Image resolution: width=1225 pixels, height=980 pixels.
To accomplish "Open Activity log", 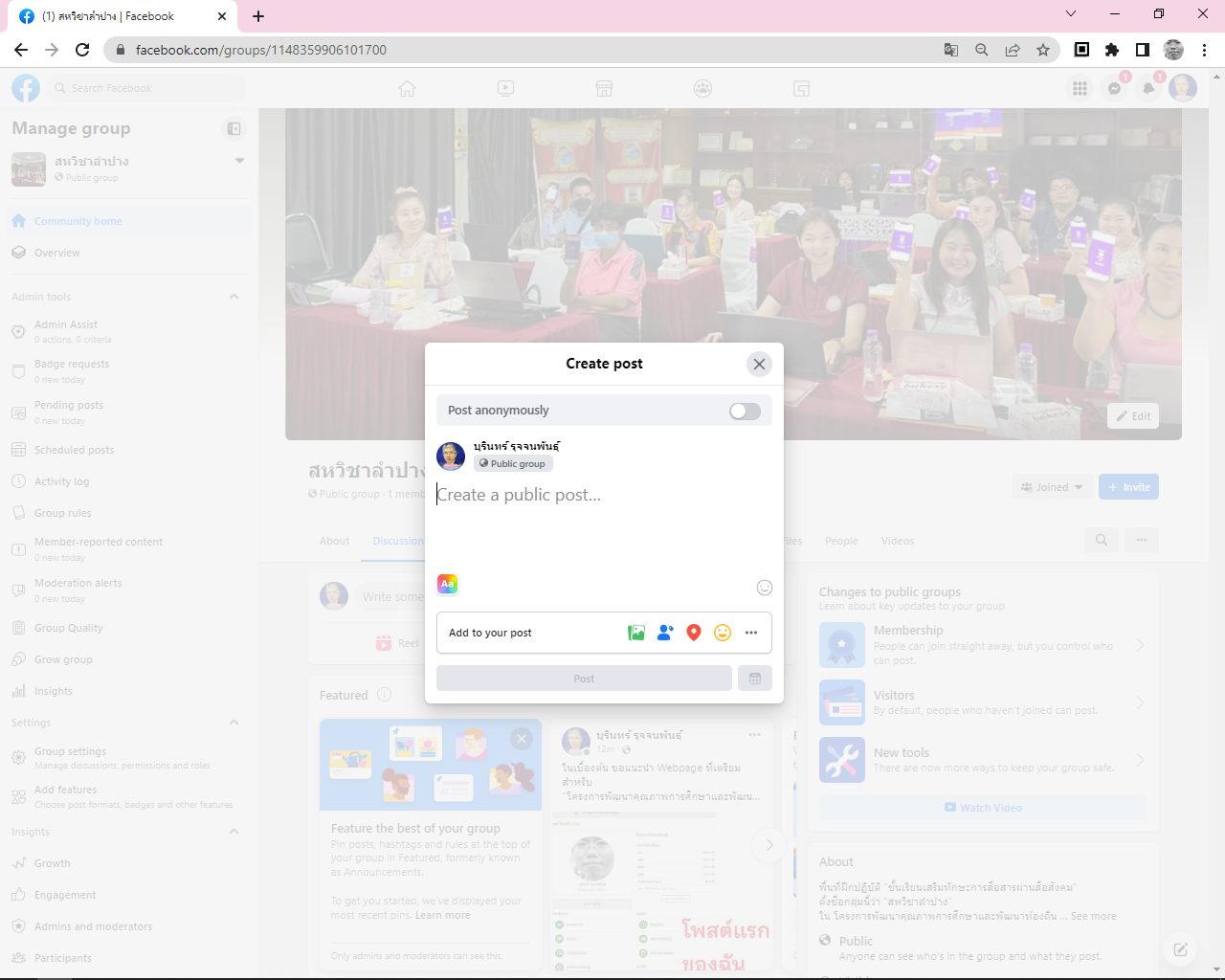I will [x=129, y=481].
